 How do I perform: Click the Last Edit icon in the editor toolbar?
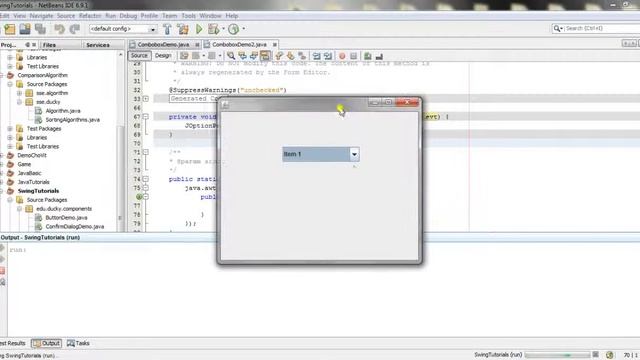(184, 56)
